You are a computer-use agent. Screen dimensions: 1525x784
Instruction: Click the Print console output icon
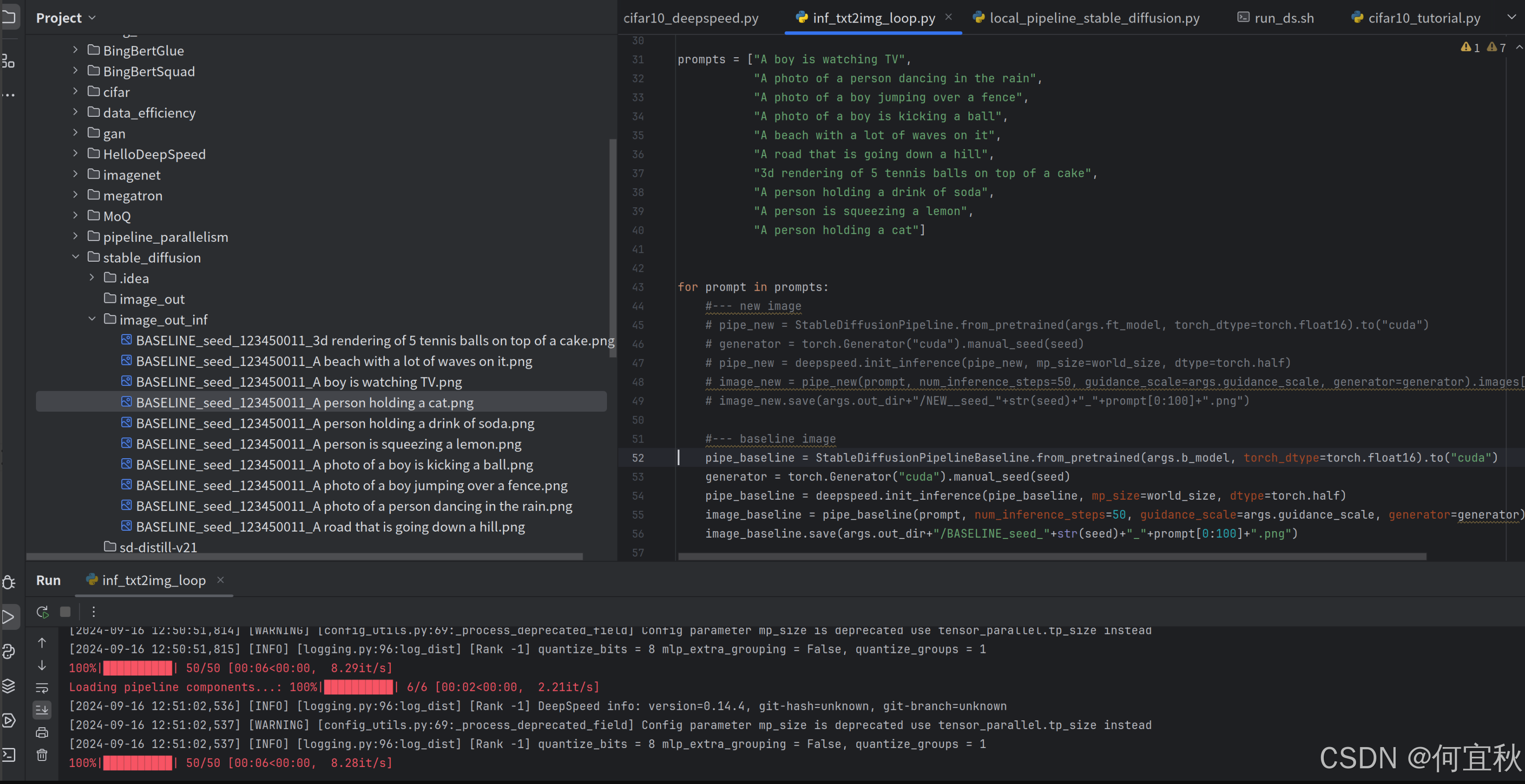pyautogui.click(x=42, y=732)
